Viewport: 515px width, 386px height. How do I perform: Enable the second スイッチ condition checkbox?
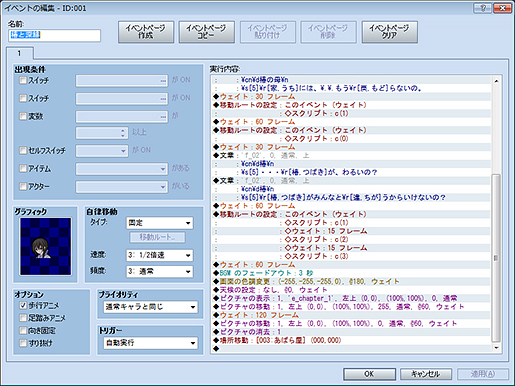pyautogui.click(x=23, y=98)
